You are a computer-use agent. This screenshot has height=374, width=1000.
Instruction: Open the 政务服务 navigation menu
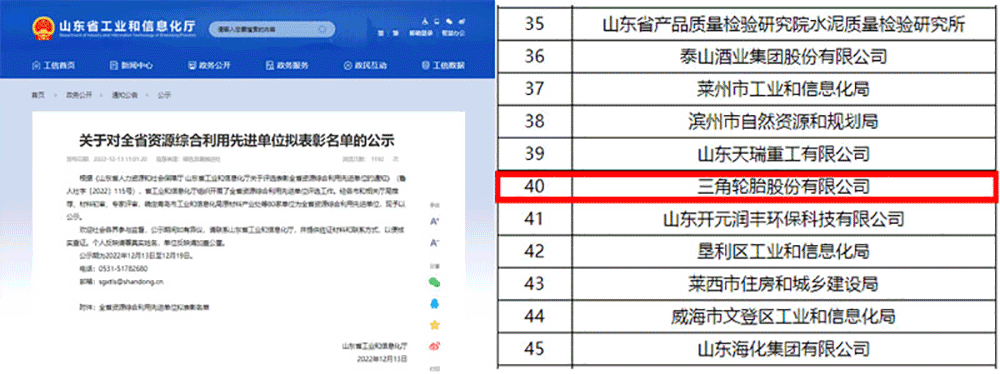pyautogui.click(x=287, y=66)
